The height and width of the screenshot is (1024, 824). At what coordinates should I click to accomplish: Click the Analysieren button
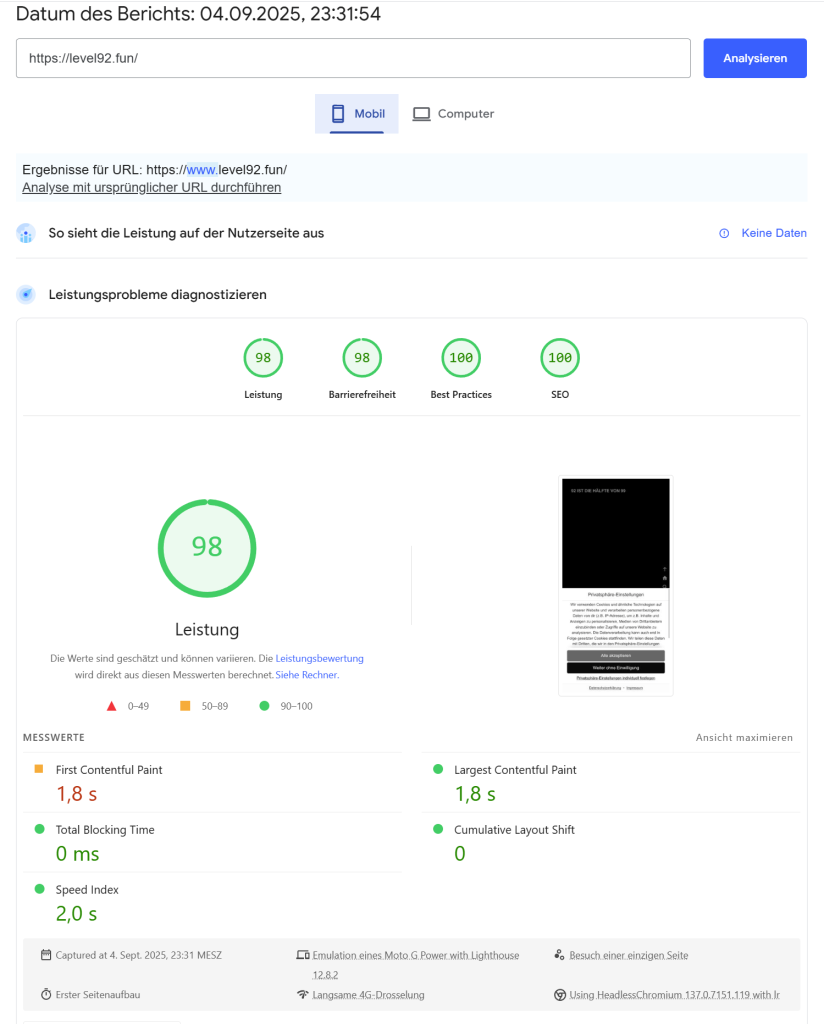(755, 58)
